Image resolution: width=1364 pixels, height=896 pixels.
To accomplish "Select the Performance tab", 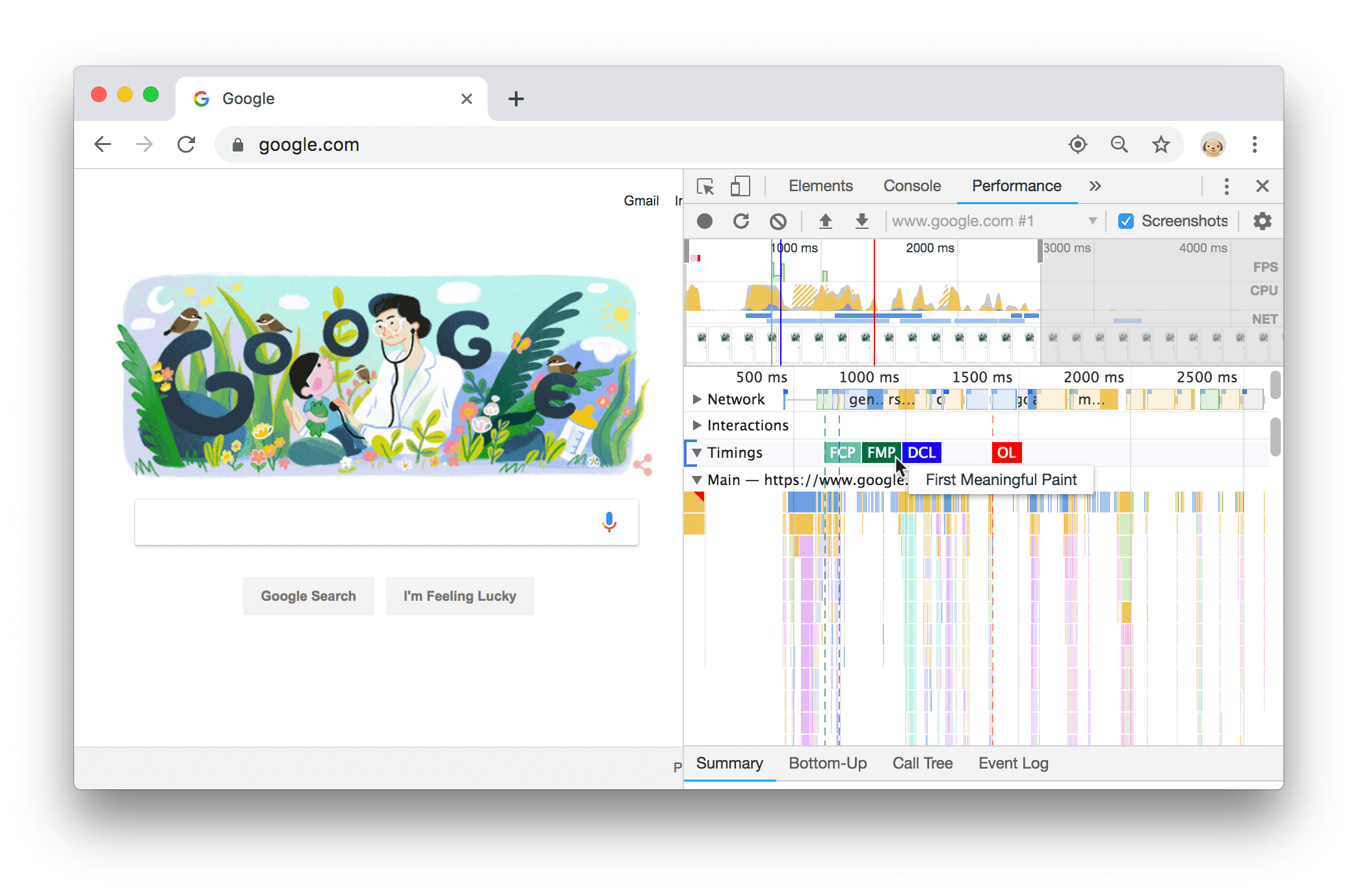I will (1013, 185).
